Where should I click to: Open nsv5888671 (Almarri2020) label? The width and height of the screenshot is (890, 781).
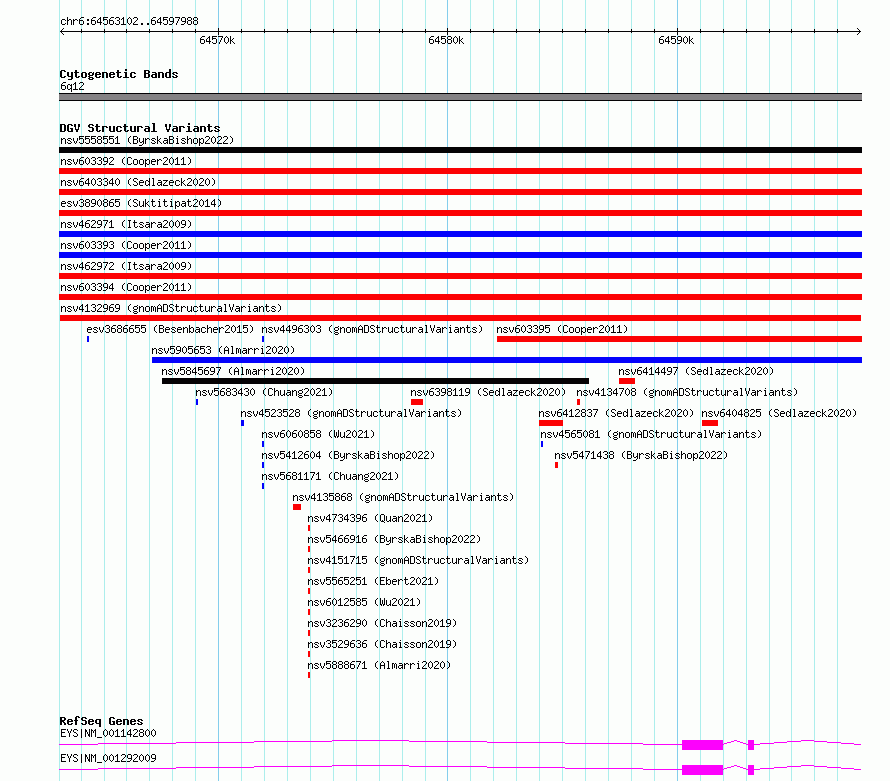pos(379,665)
